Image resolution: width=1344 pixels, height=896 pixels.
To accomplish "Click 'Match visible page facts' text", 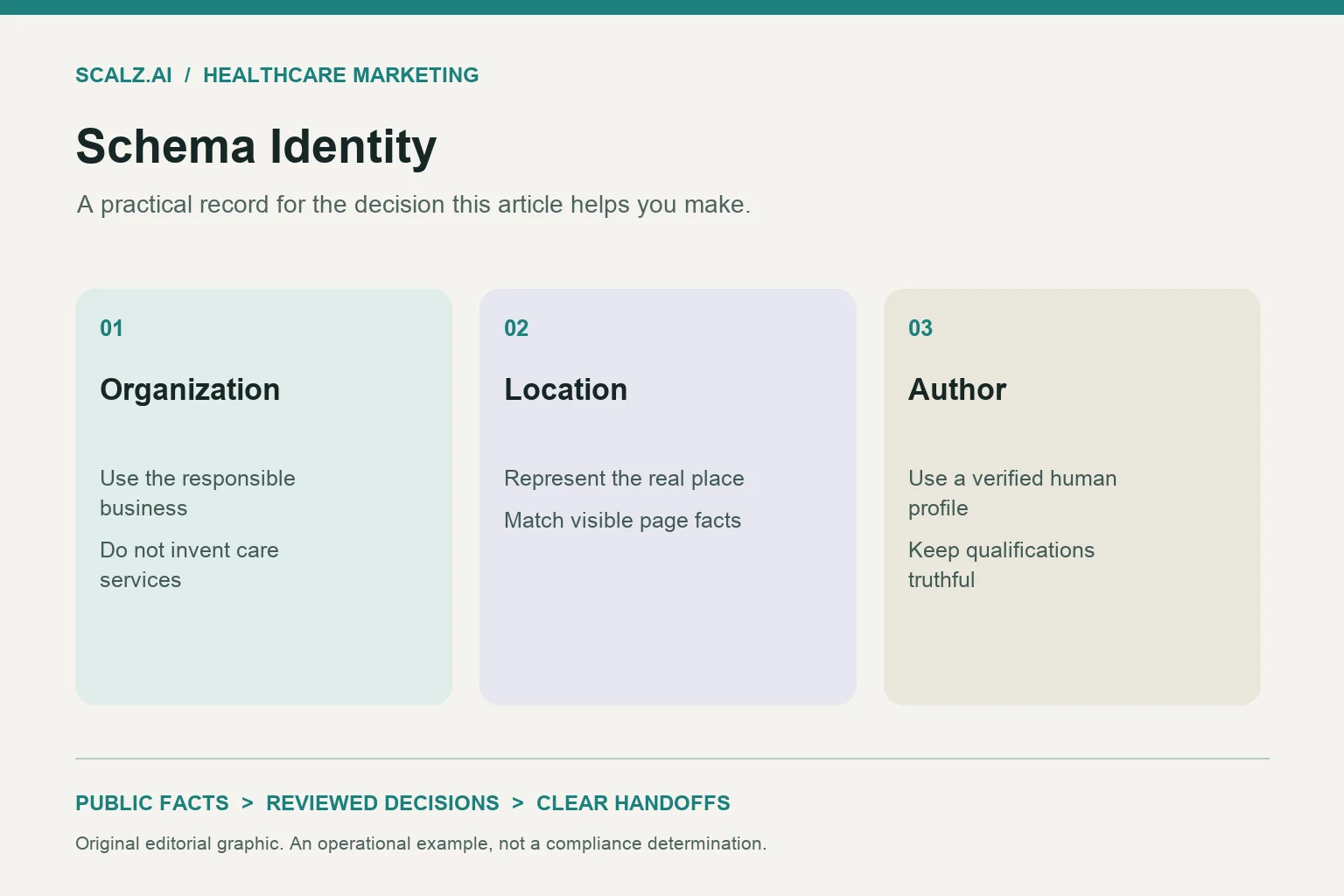I will (622, 521).
